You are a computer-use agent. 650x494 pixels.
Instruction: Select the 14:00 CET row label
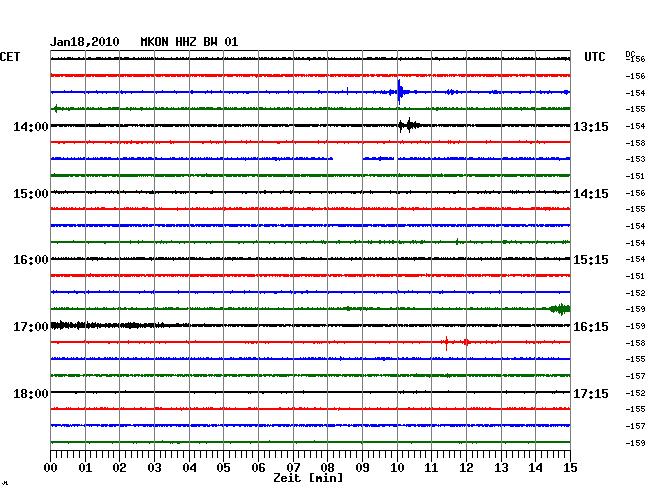tap(31, 126)
